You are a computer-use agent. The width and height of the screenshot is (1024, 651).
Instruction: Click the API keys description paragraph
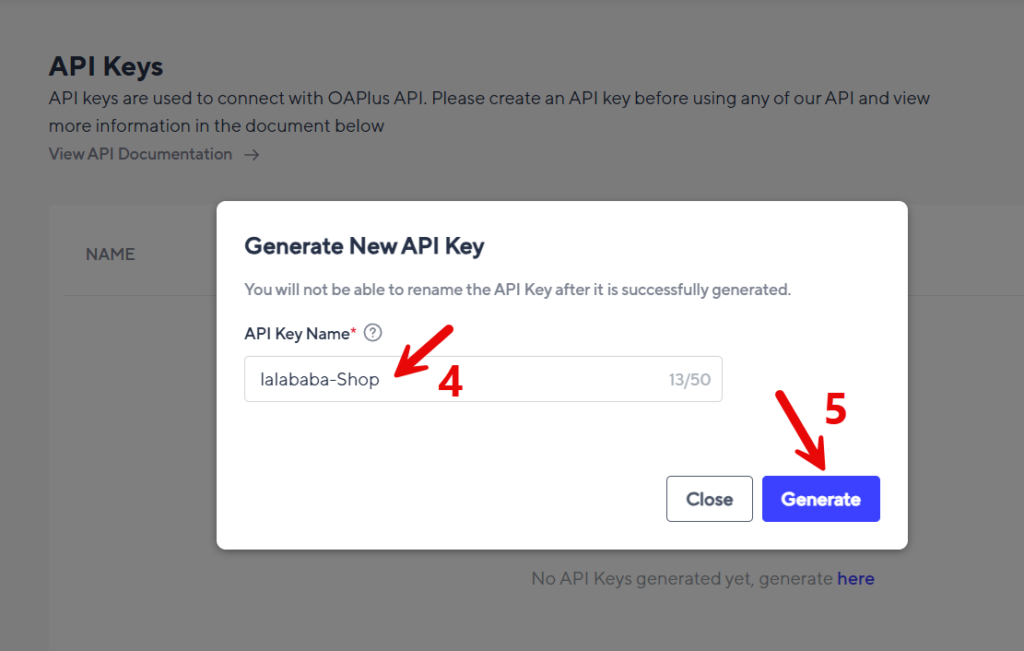pos(489,112)
